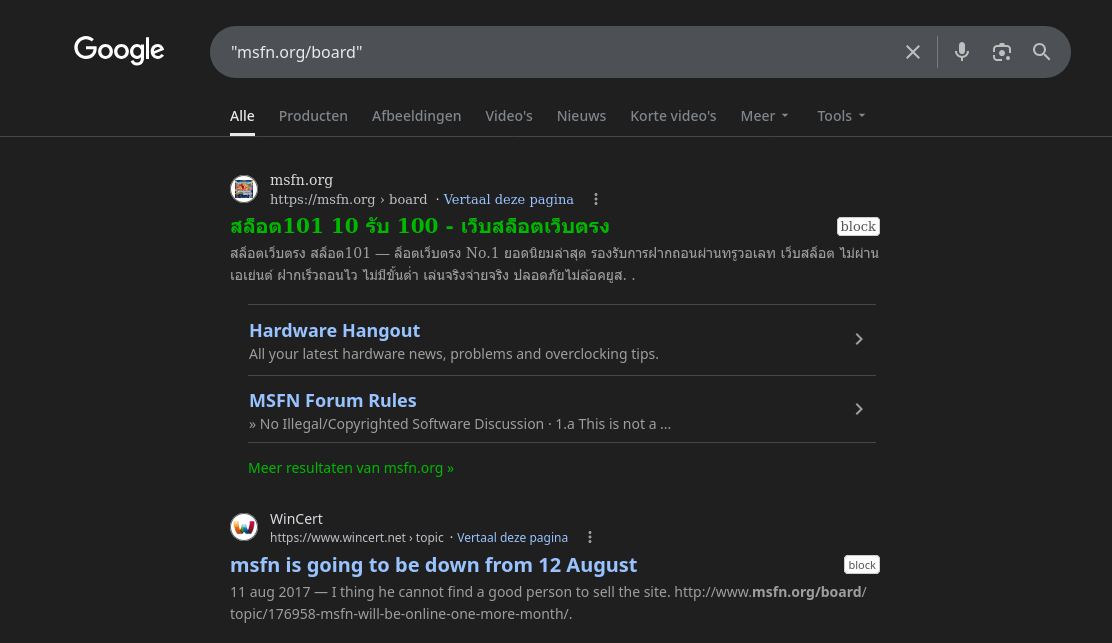Open three-dot menu for msfn.org result
This screenshot has width=1112, height=643.
point(596,199)
